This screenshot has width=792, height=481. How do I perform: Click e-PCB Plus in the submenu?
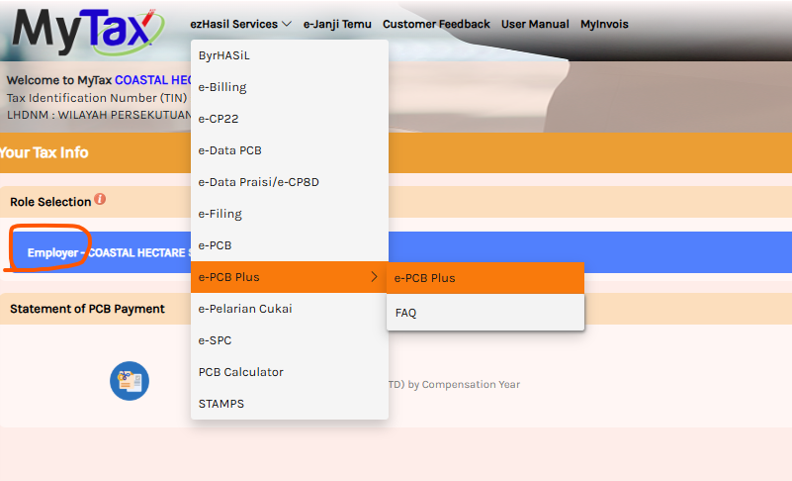click(485, 278)
